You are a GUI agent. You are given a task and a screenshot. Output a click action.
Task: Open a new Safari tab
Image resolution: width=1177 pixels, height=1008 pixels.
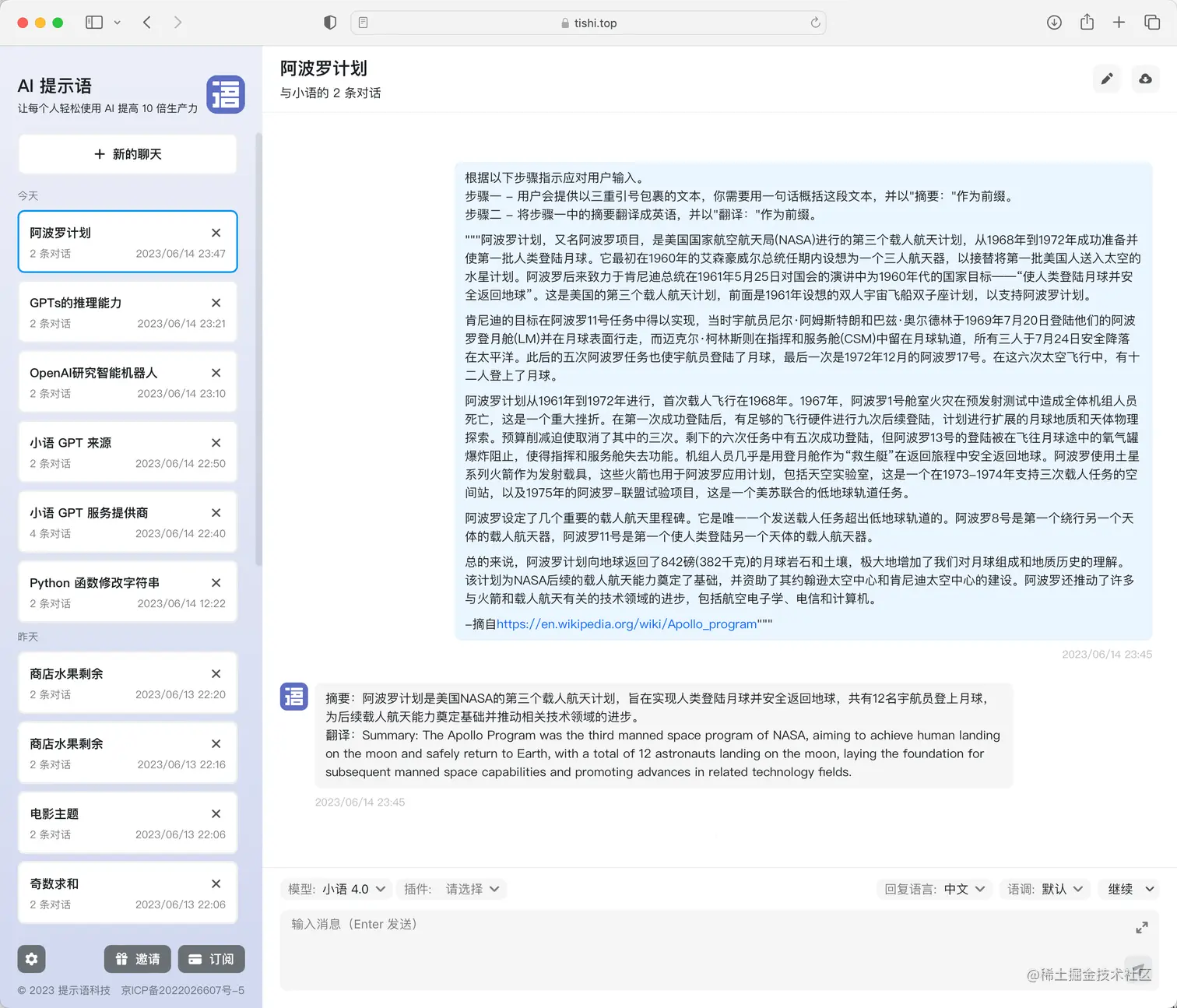(x=1119, y=23)
